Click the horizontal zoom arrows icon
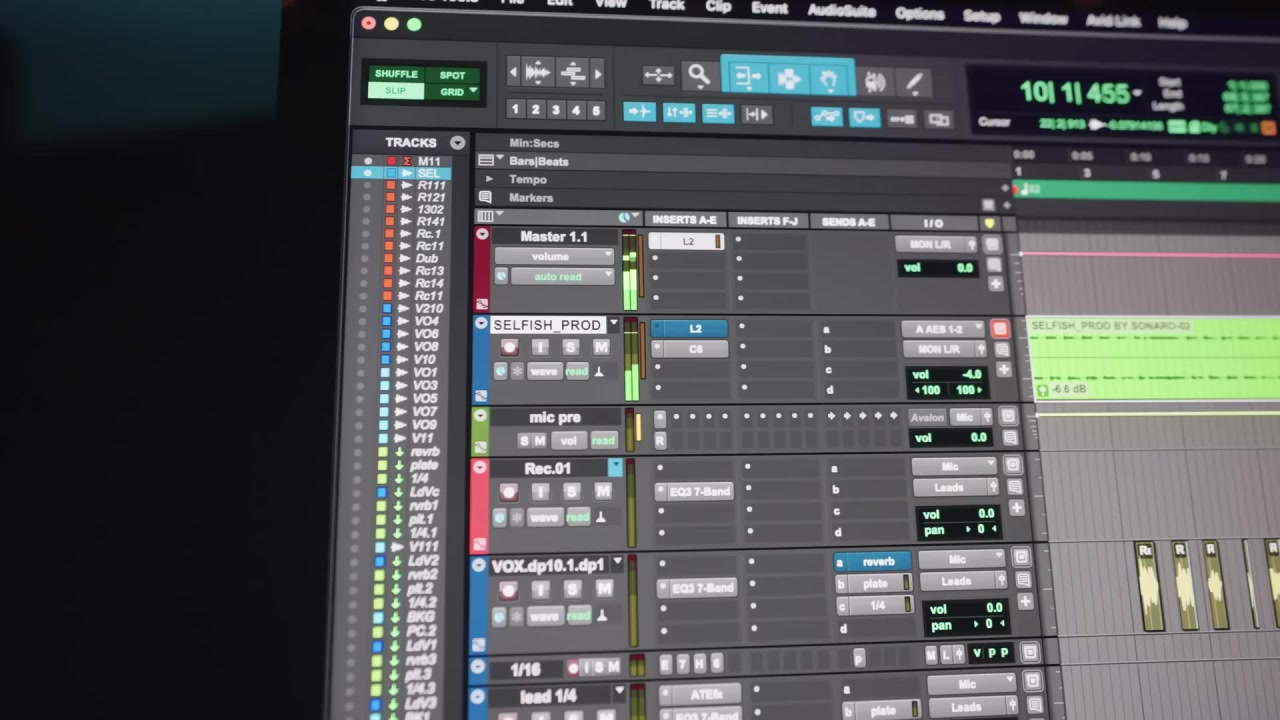 pyautogui.click(x=658, y=75)
